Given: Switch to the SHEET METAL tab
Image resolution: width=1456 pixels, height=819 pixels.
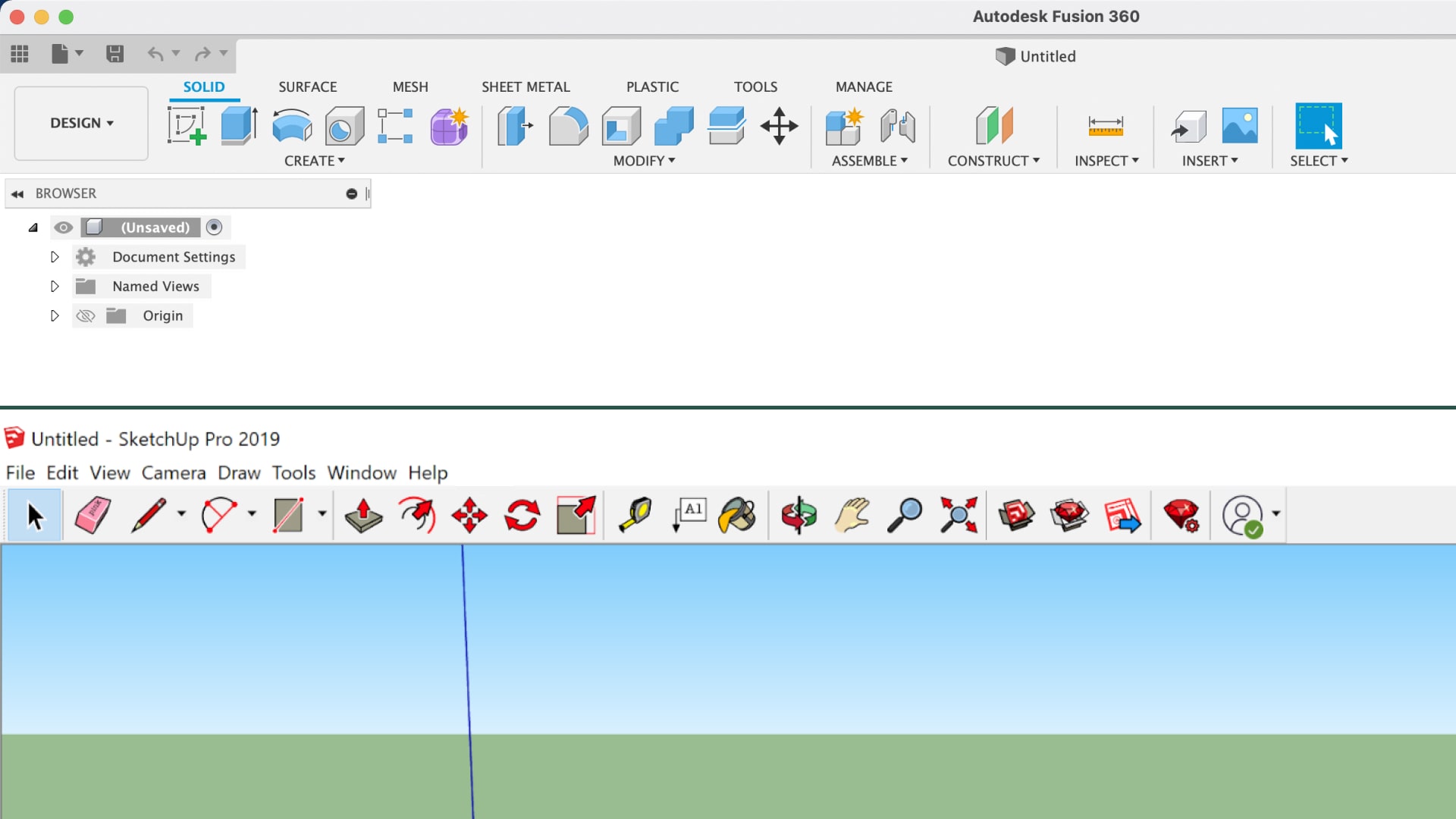Looking at the screenshot, I should click(x=526, y=87).
